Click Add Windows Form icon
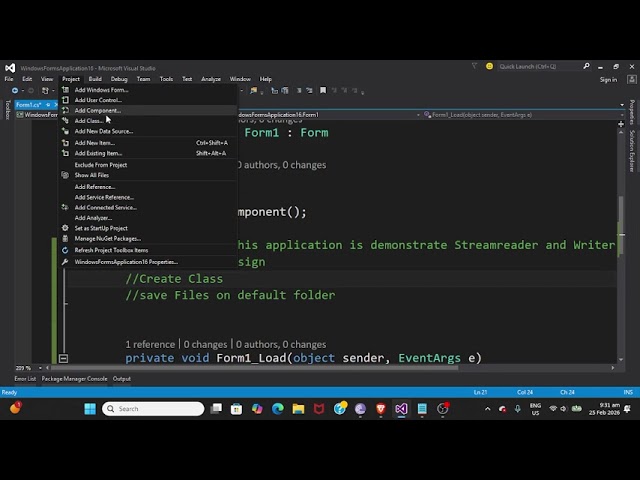The height and width of the screenshot is (480, 640). [65, 89]
